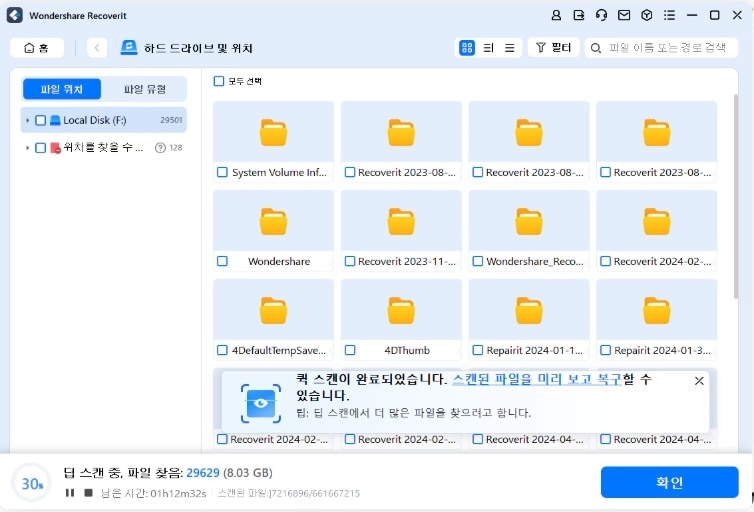Open the list menu icon in title bar
This screenshot has height=512, width=754.
point(669,15)
